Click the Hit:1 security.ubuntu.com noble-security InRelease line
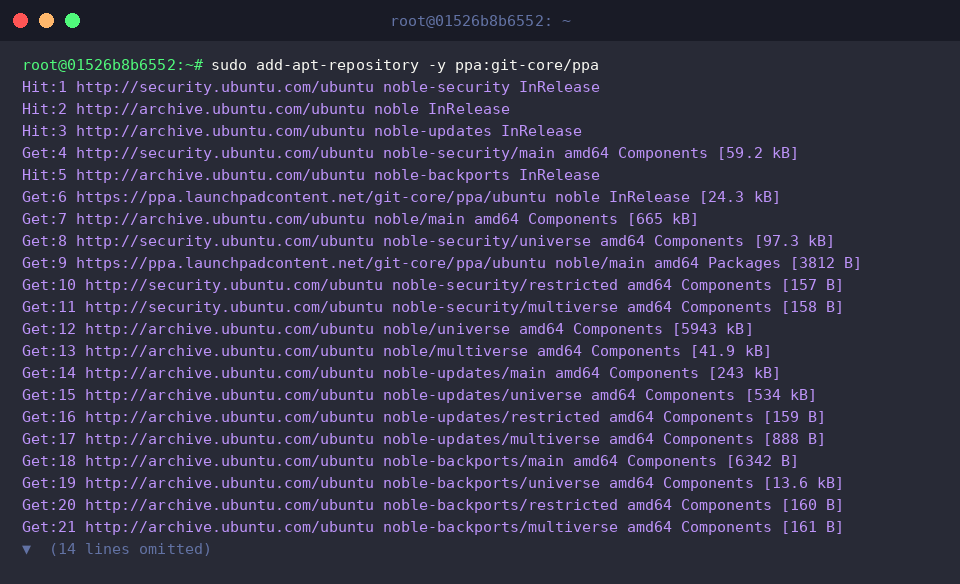Viewport: 960px width, 584px height. click(311, 87)
